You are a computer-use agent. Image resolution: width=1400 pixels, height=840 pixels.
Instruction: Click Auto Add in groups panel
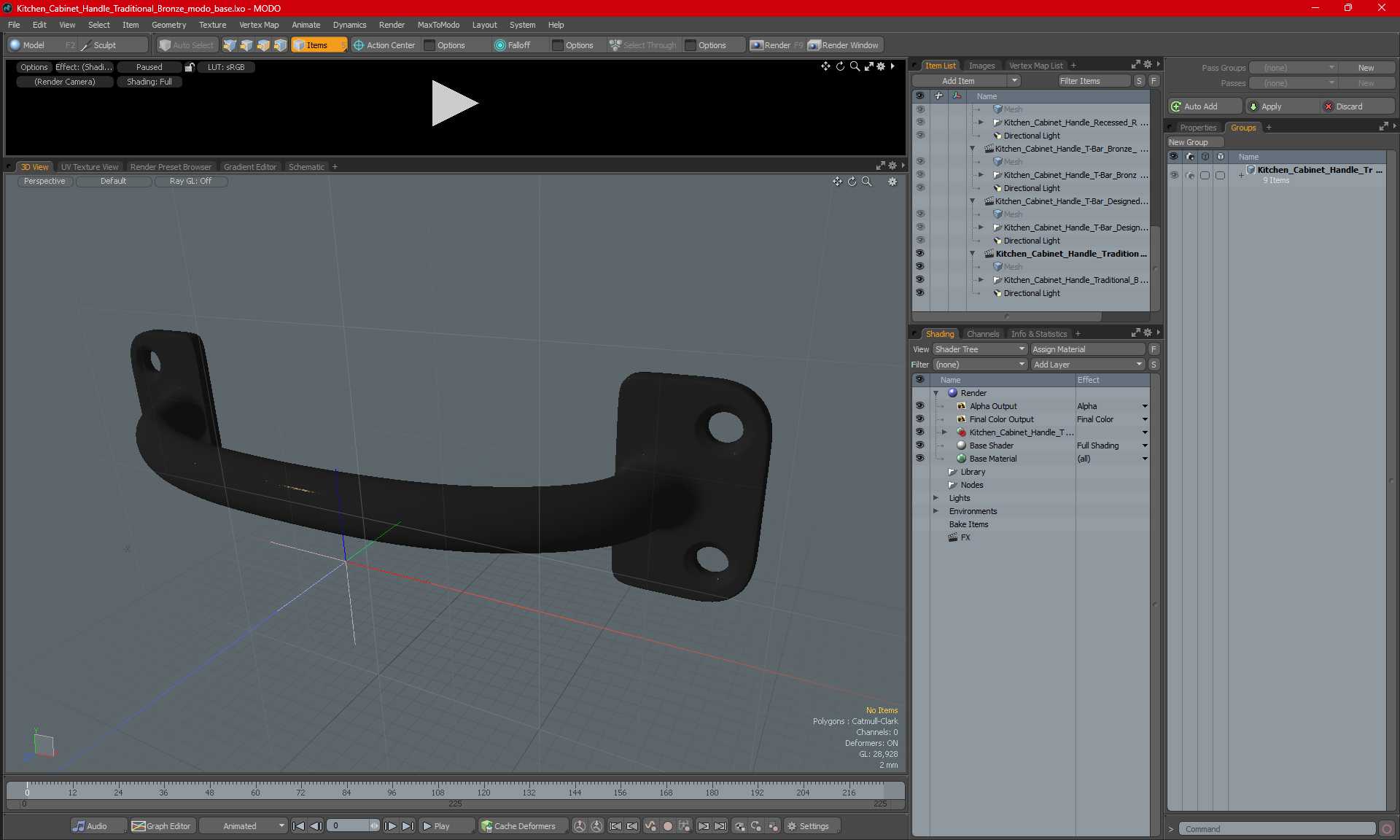tap(1204, 106)
